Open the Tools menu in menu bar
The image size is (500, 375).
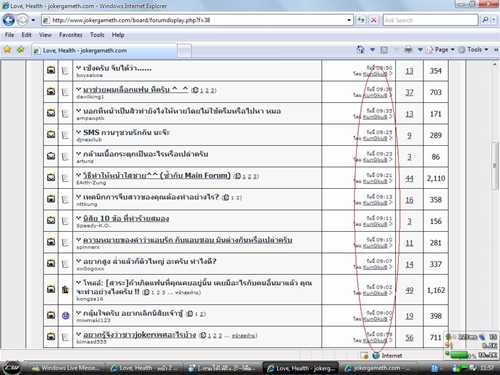coord(97,35)
